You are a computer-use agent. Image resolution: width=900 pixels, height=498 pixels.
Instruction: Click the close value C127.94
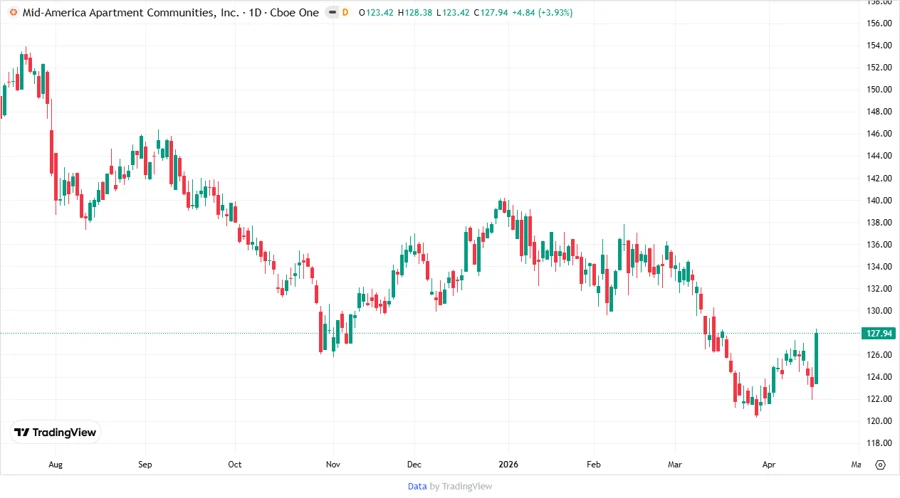click(x=491, y=12)
